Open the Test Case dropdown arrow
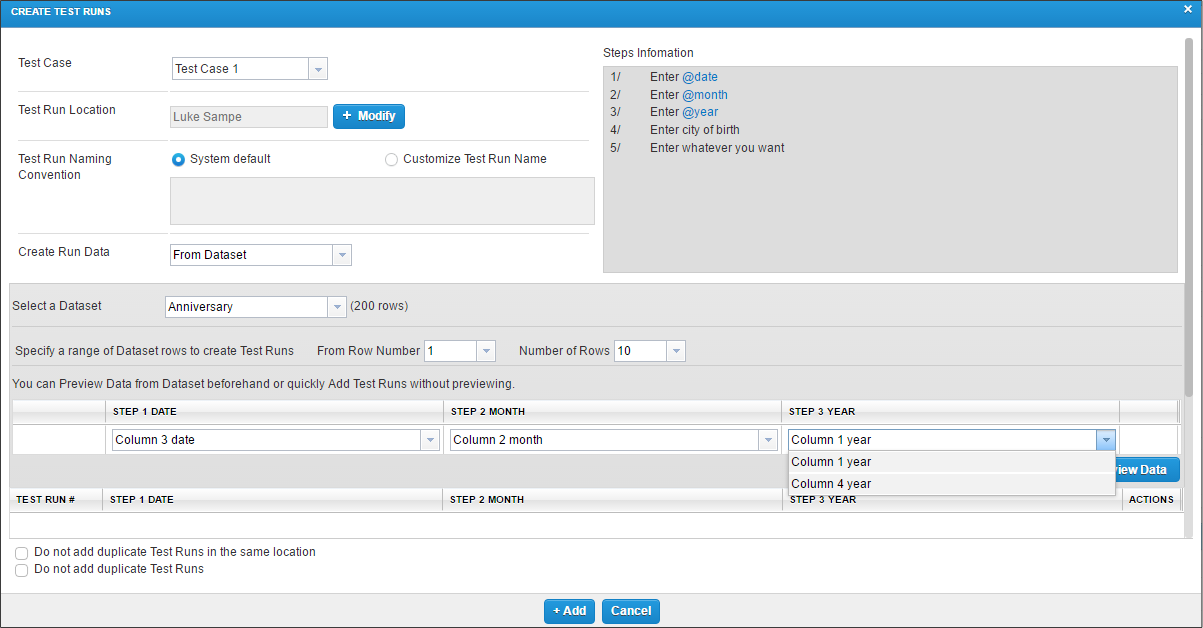 tap(318, 69)
